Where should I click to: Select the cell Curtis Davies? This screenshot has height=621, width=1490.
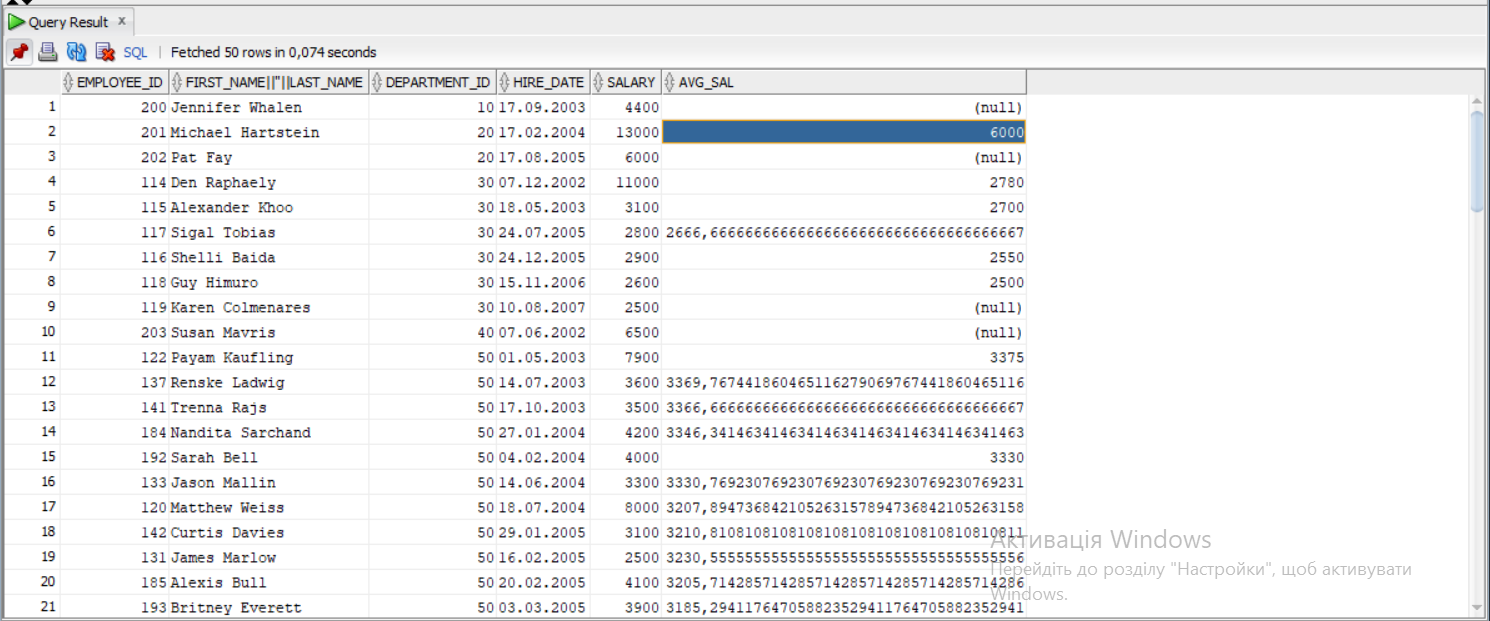[x=268, y=532]
